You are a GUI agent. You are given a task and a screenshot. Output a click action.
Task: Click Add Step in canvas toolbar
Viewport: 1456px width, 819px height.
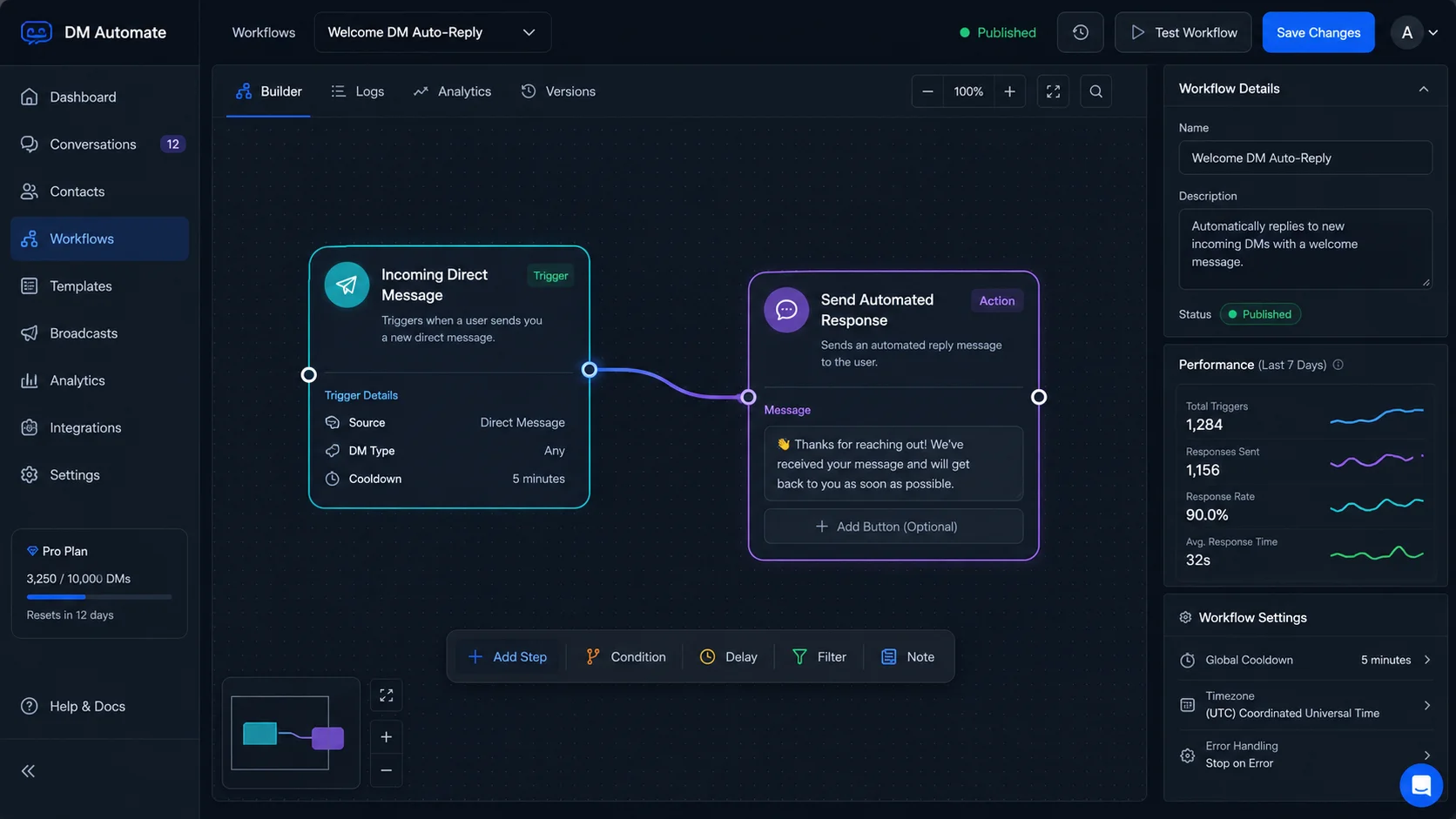pos(508,657)
